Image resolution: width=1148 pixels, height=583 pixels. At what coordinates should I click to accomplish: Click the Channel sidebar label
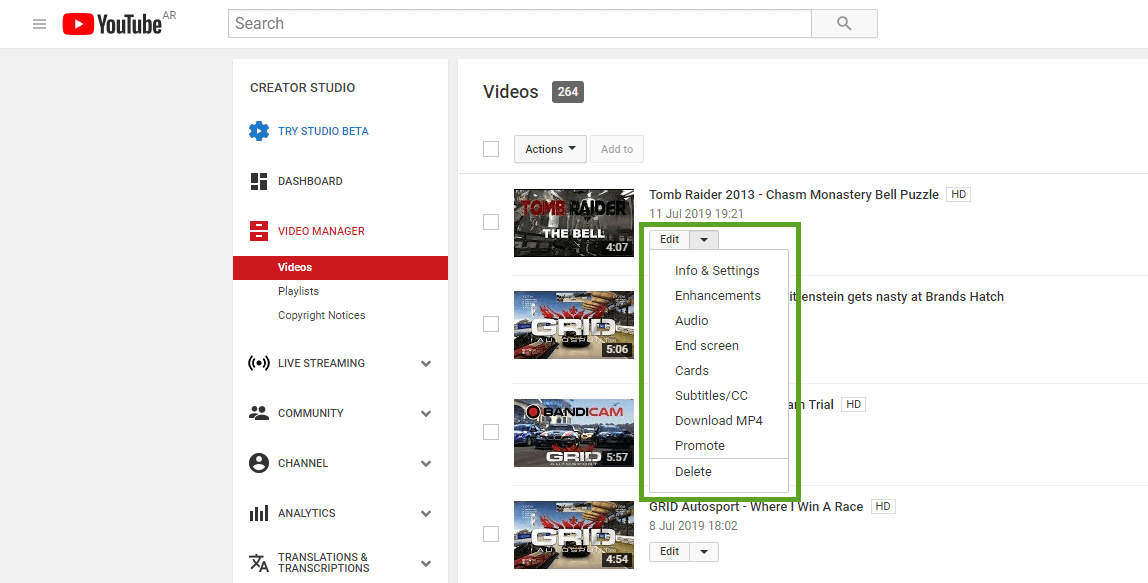tap(303, 463)
